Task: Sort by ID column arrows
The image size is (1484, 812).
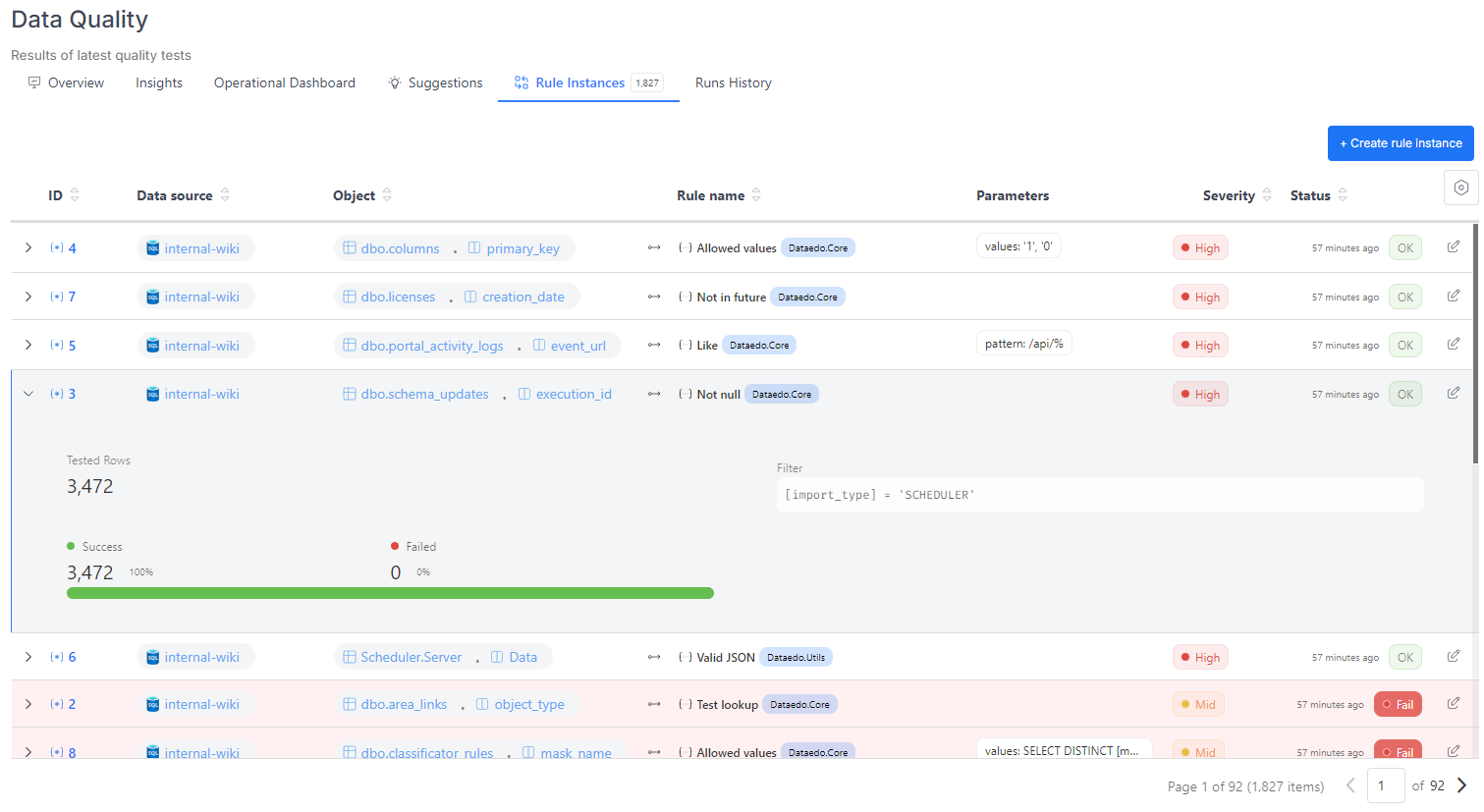Action: coord(75,195)
